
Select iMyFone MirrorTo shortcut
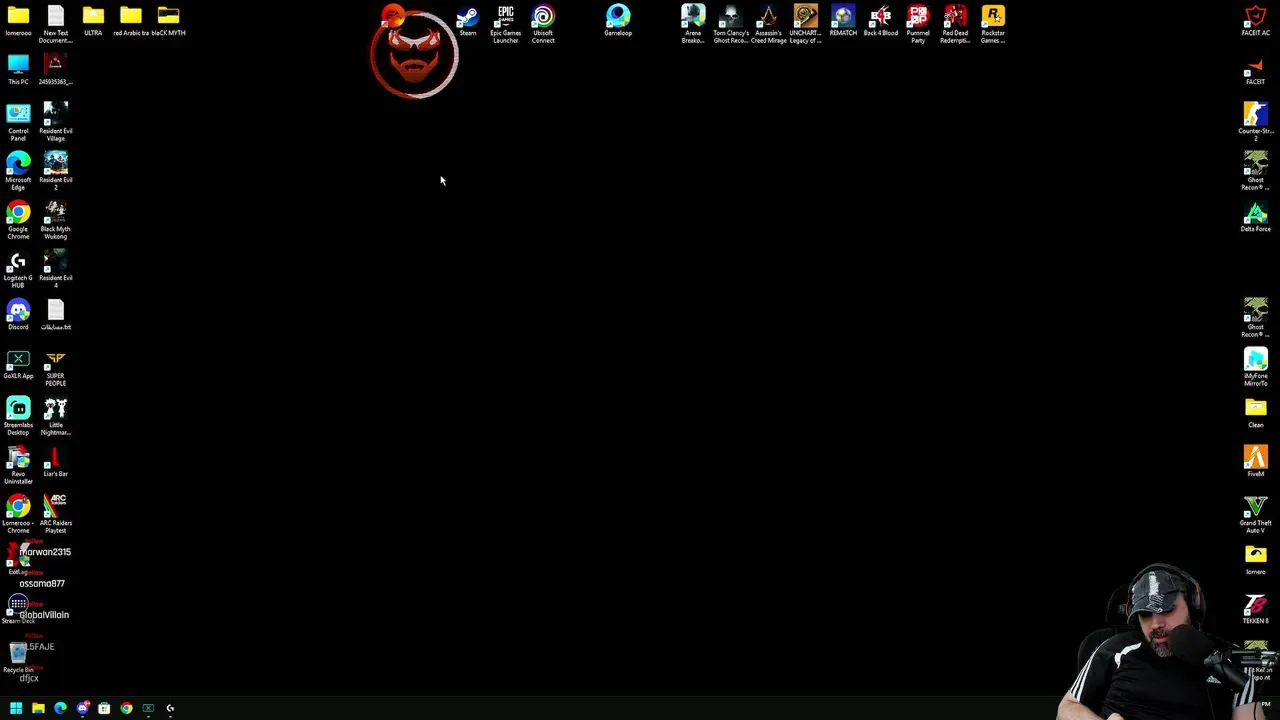click(1256, 367)
